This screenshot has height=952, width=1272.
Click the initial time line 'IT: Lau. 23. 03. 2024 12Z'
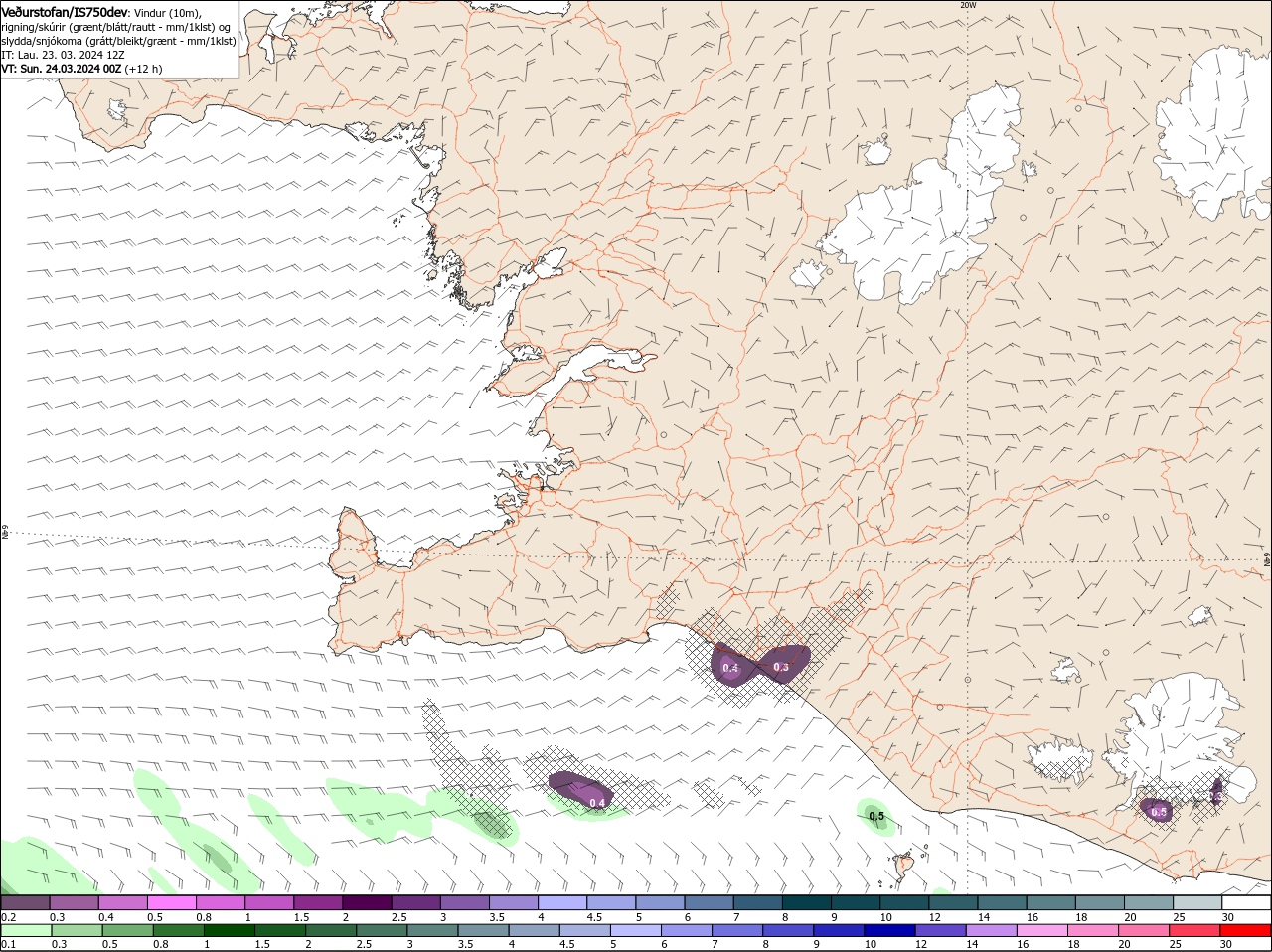(62, 55)
